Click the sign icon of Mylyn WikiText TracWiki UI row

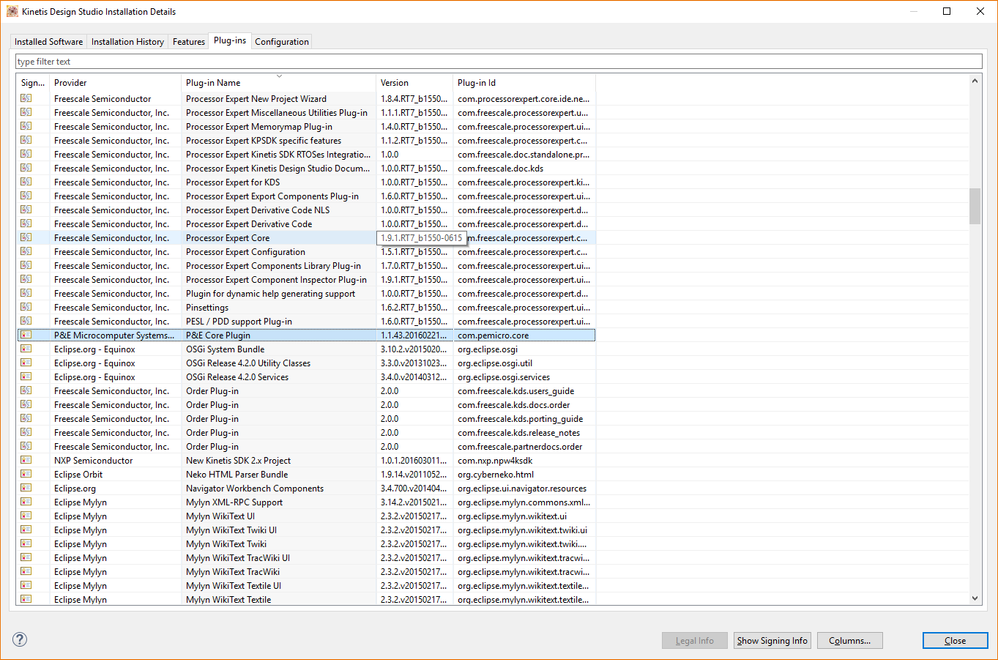26,558
